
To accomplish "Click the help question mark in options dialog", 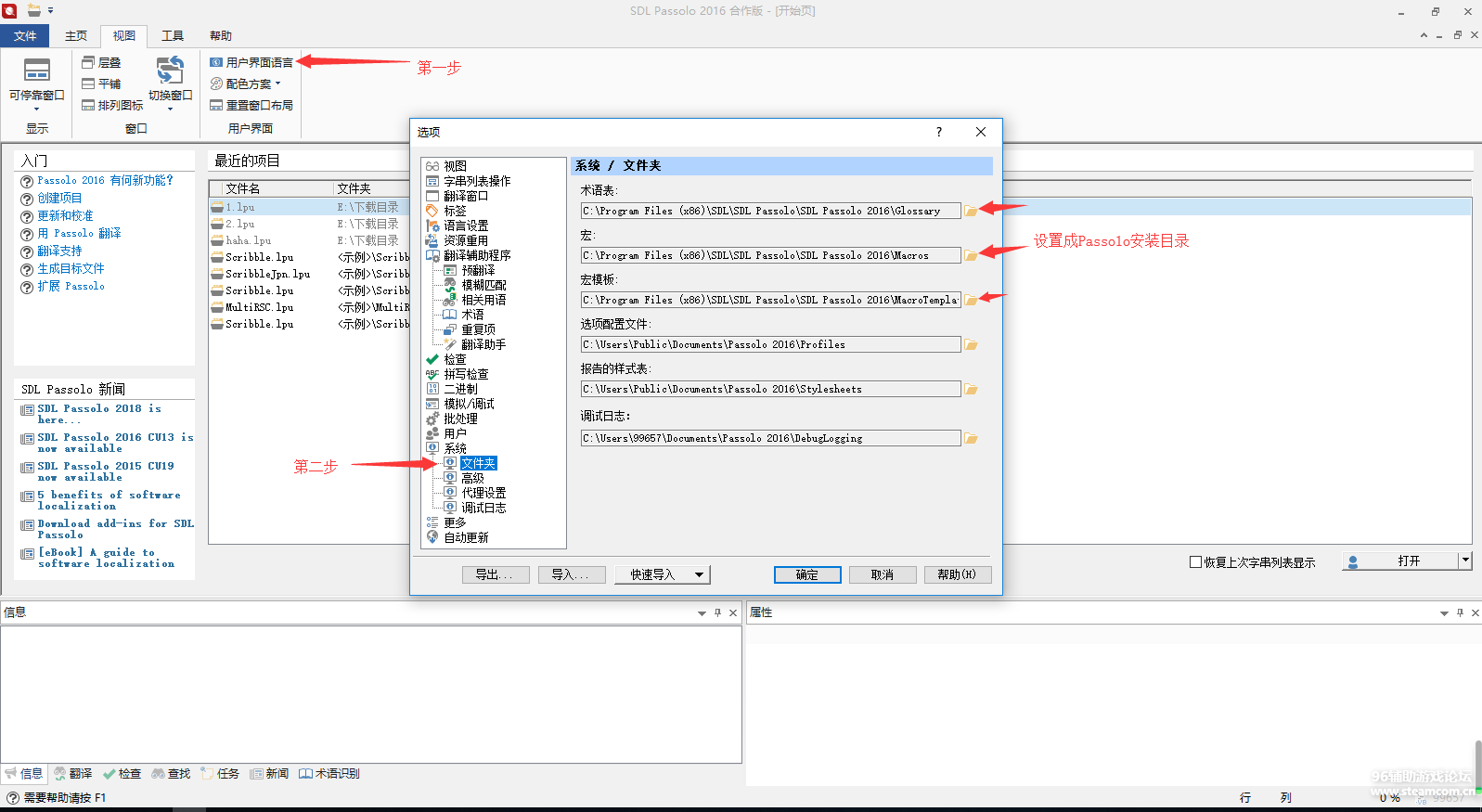I will pos(939,132).
